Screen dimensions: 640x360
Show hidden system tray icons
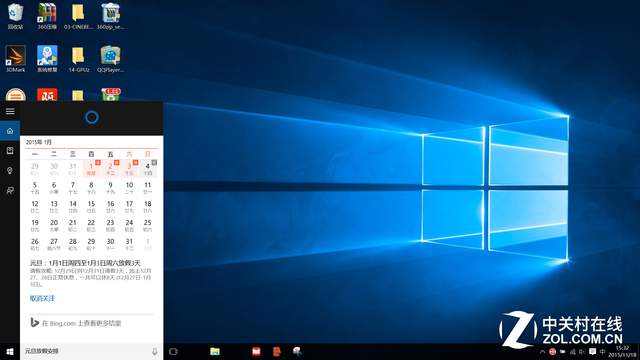pyautogui.click(x=542, y=351)
